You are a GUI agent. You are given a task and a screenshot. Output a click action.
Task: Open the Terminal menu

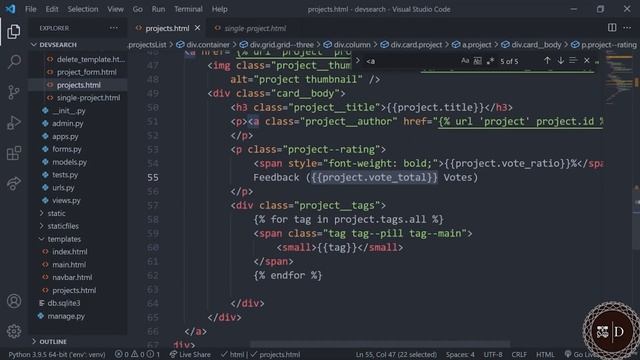[x=188, y=9]
